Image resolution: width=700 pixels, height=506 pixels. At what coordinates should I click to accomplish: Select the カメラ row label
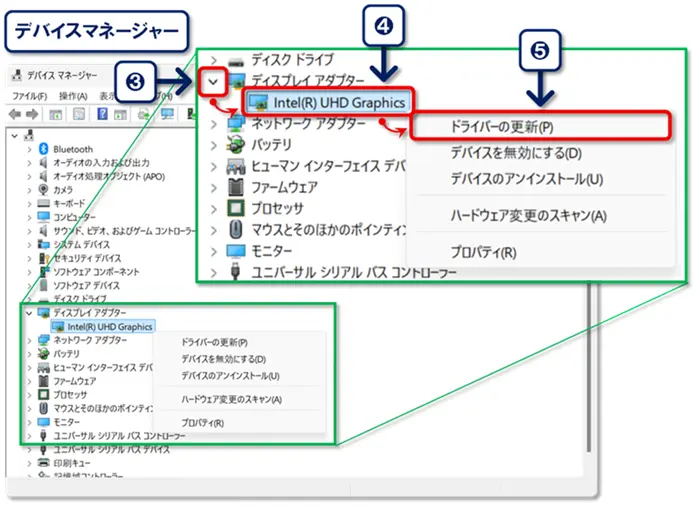(63, 190)
